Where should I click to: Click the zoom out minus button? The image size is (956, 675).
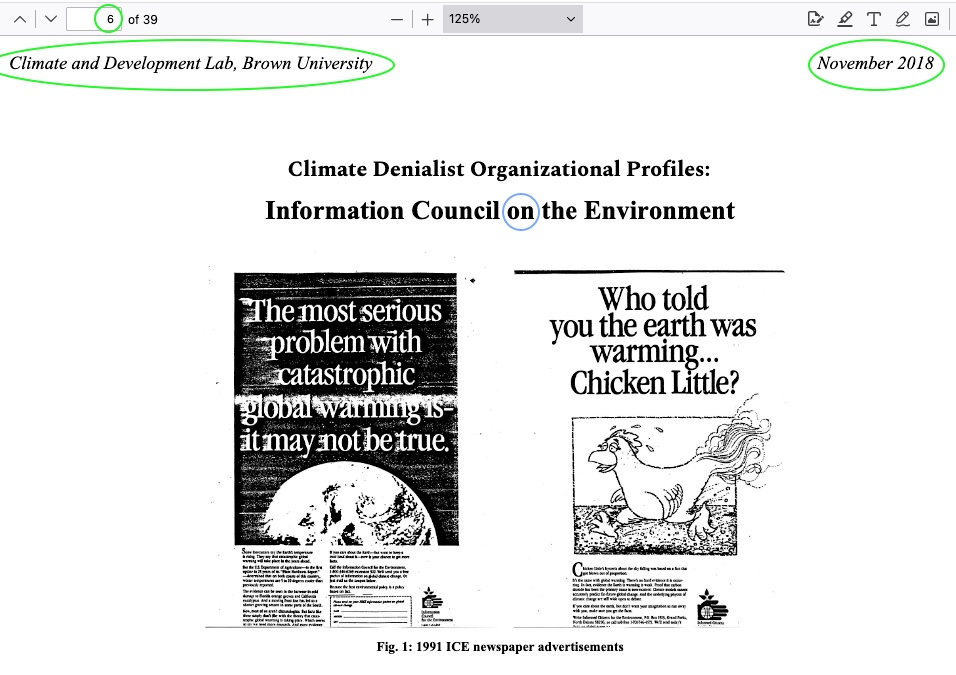click(398, 19)
